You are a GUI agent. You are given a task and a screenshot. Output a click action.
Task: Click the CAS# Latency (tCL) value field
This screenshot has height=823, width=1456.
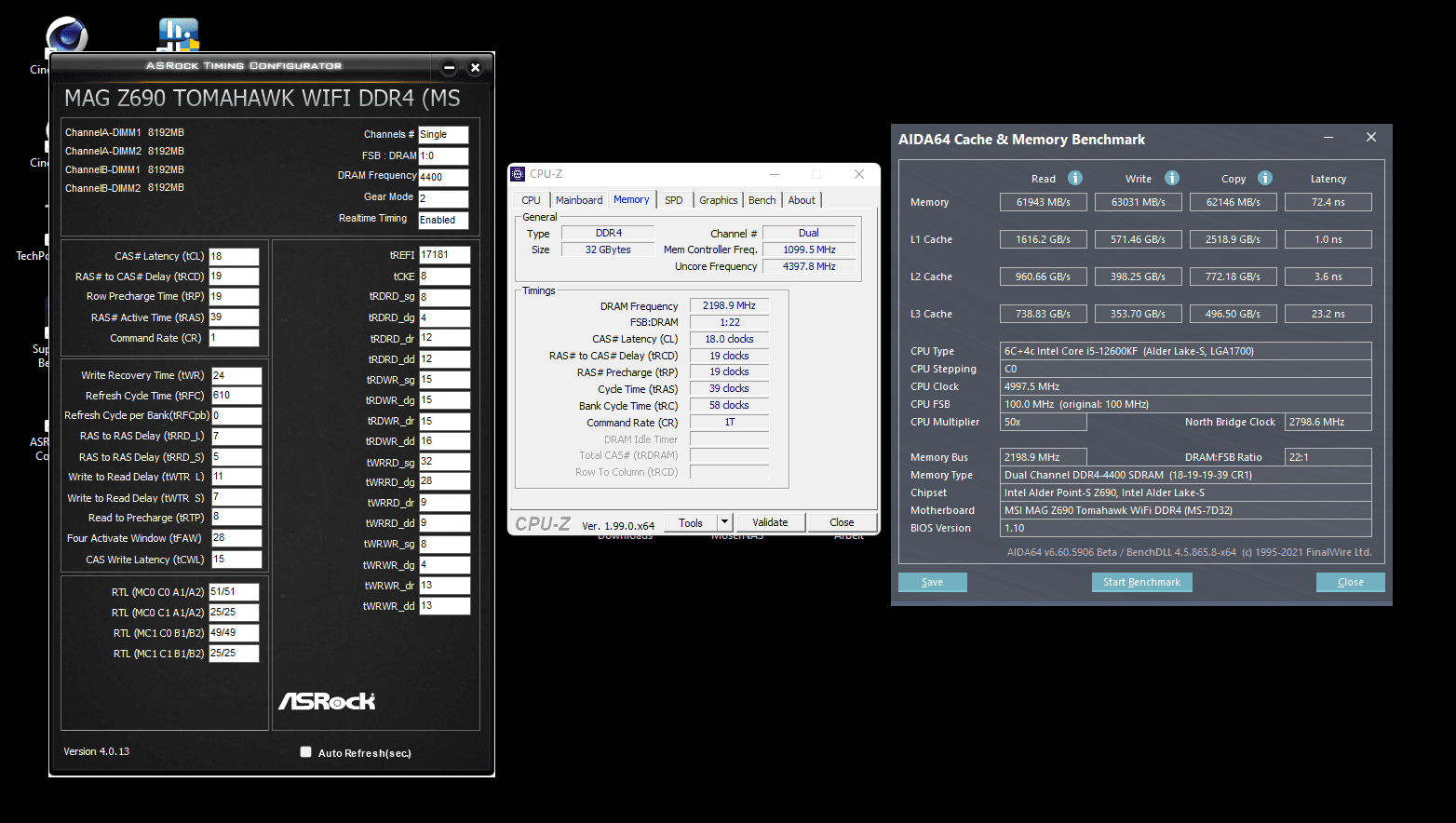[234, 256]
